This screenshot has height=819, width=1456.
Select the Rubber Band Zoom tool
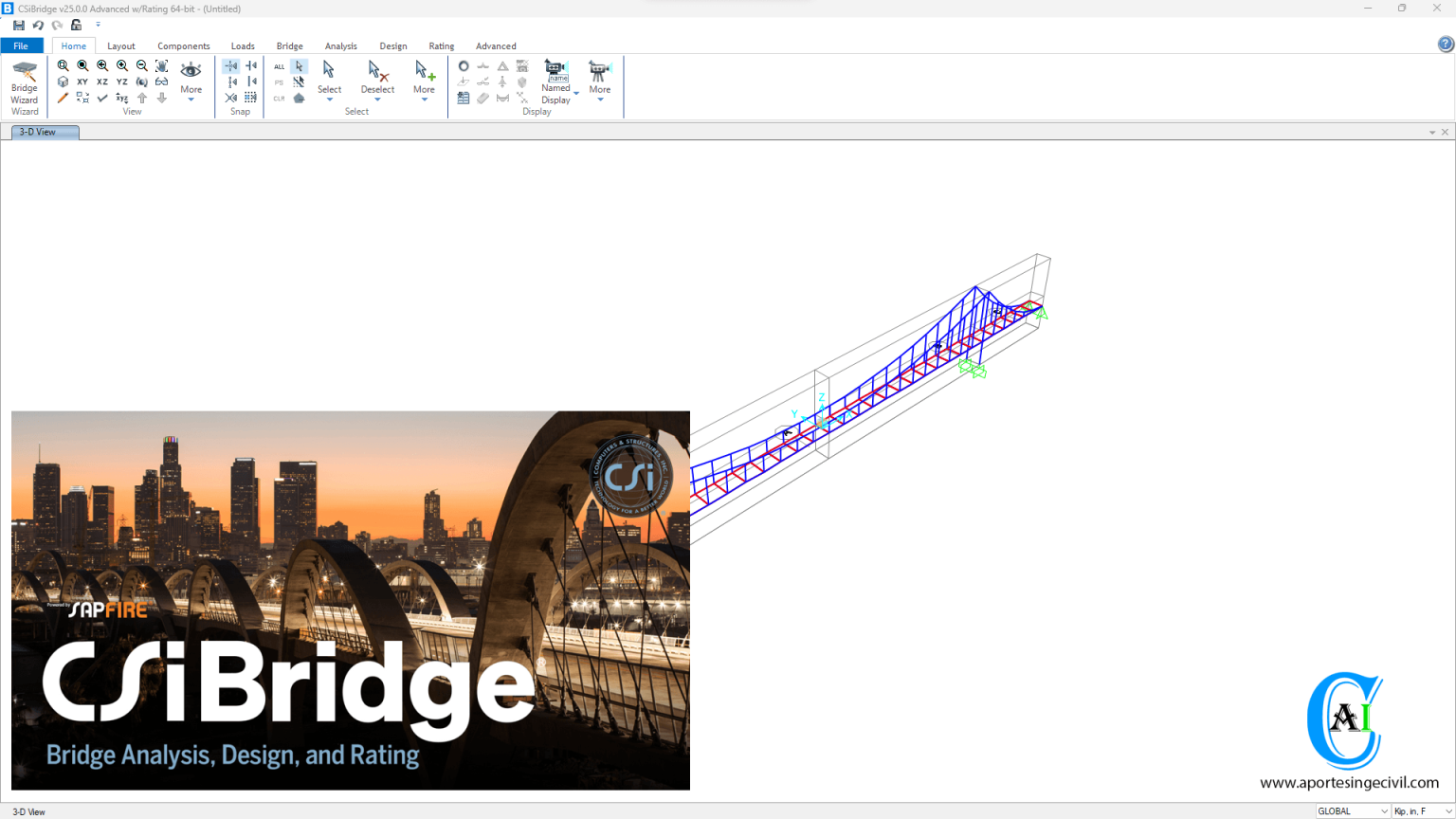tap(63, 66)
